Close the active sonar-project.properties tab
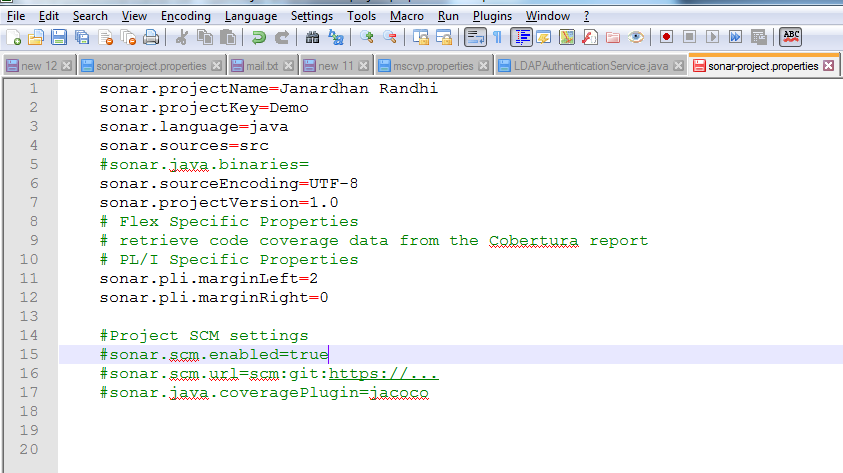 click(829, 66)
